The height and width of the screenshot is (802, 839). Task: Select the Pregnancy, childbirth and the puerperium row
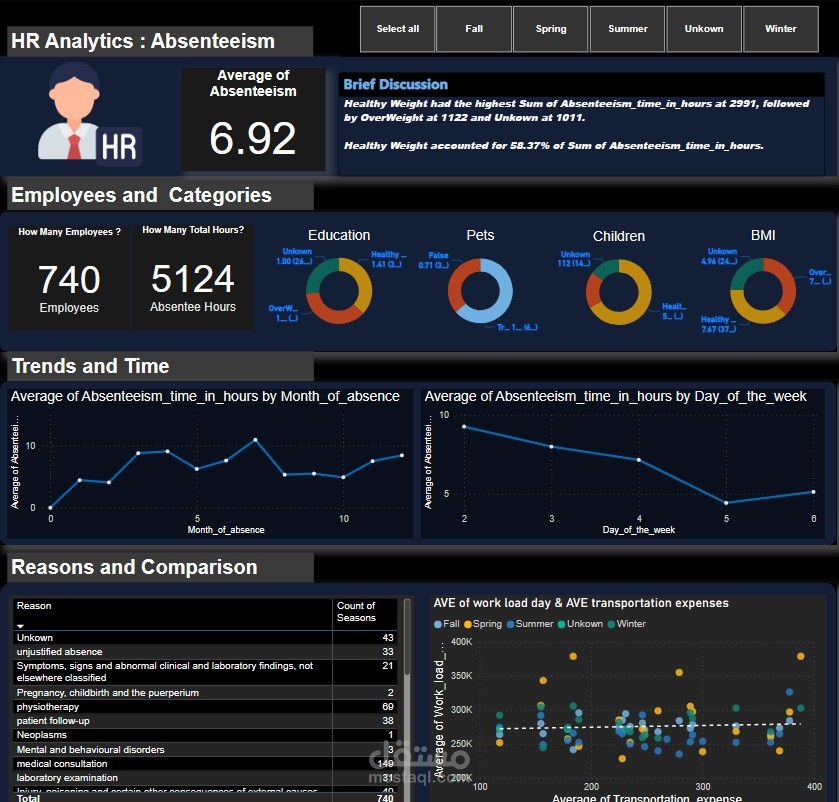pos(205,692)
